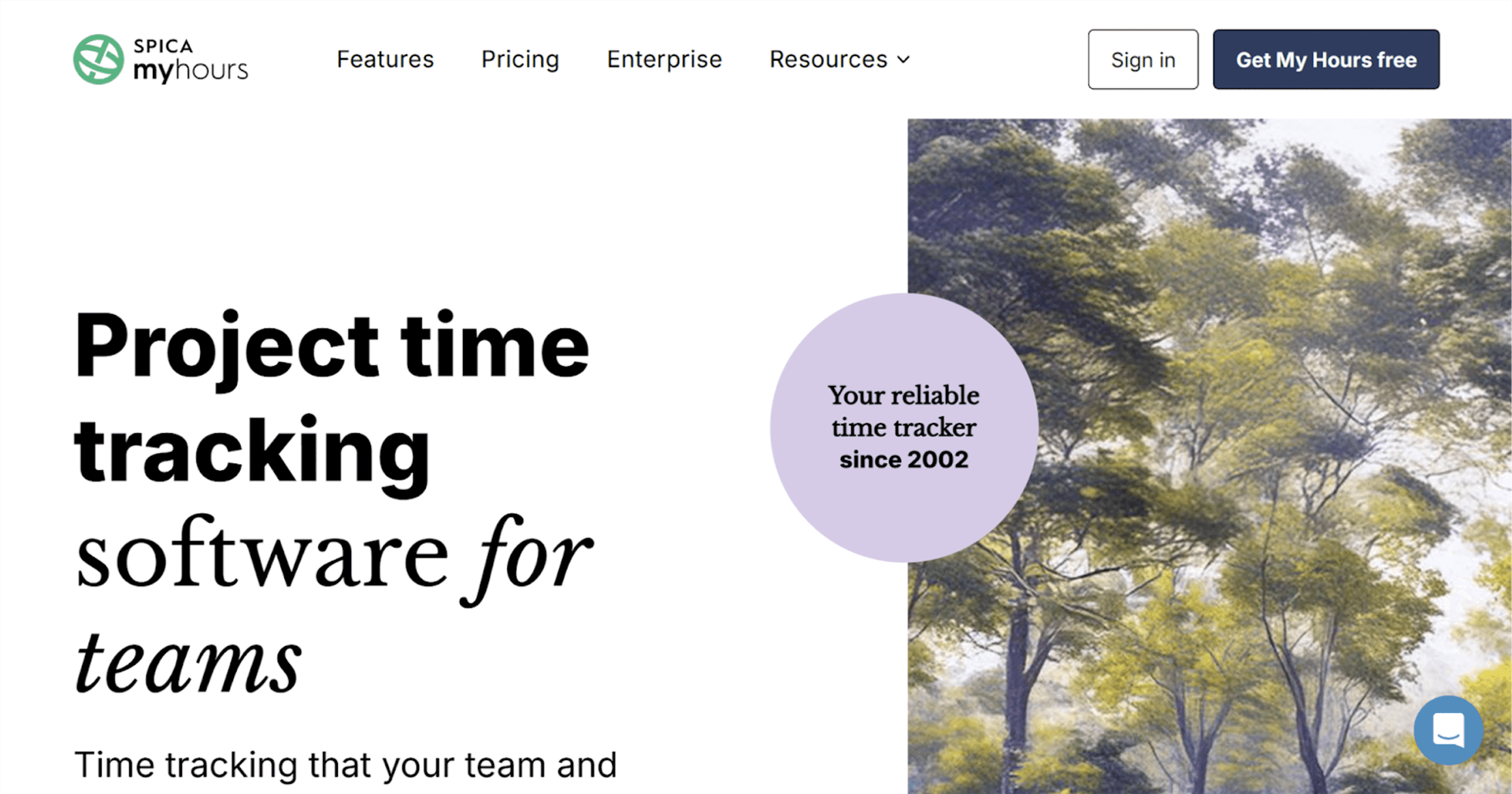Viewport: 1512px width, 794px height.
Task: Click the "since 2002" text in the badge
Action: [903, 459]
